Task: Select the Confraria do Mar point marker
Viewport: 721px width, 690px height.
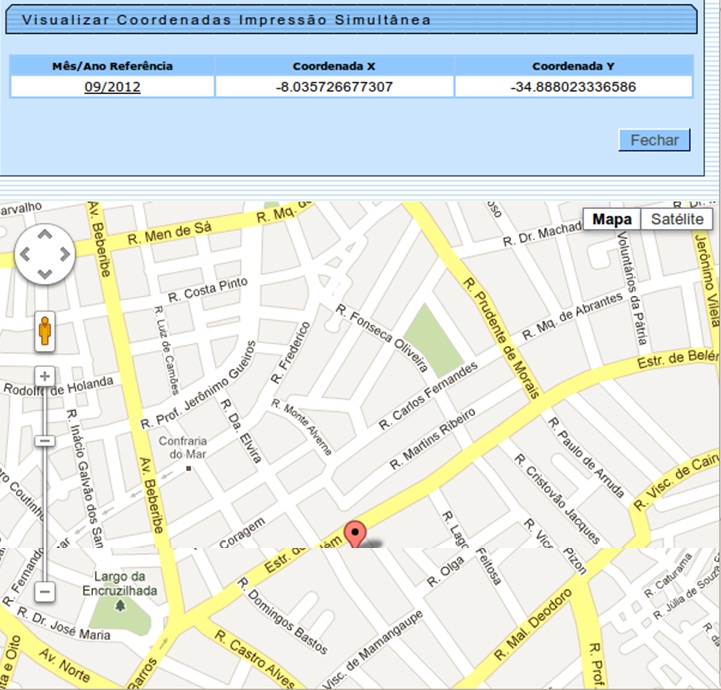Action: 187,467
